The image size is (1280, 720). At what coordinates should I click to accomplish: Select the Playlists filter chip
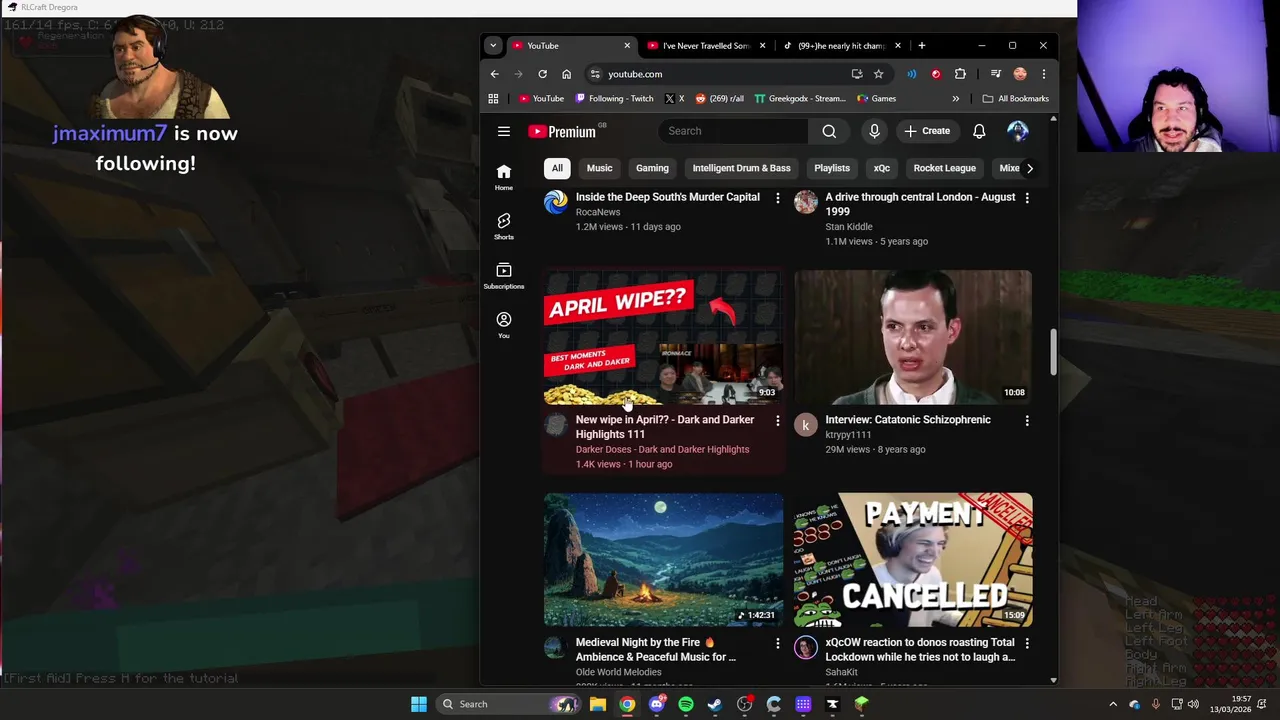832,168
